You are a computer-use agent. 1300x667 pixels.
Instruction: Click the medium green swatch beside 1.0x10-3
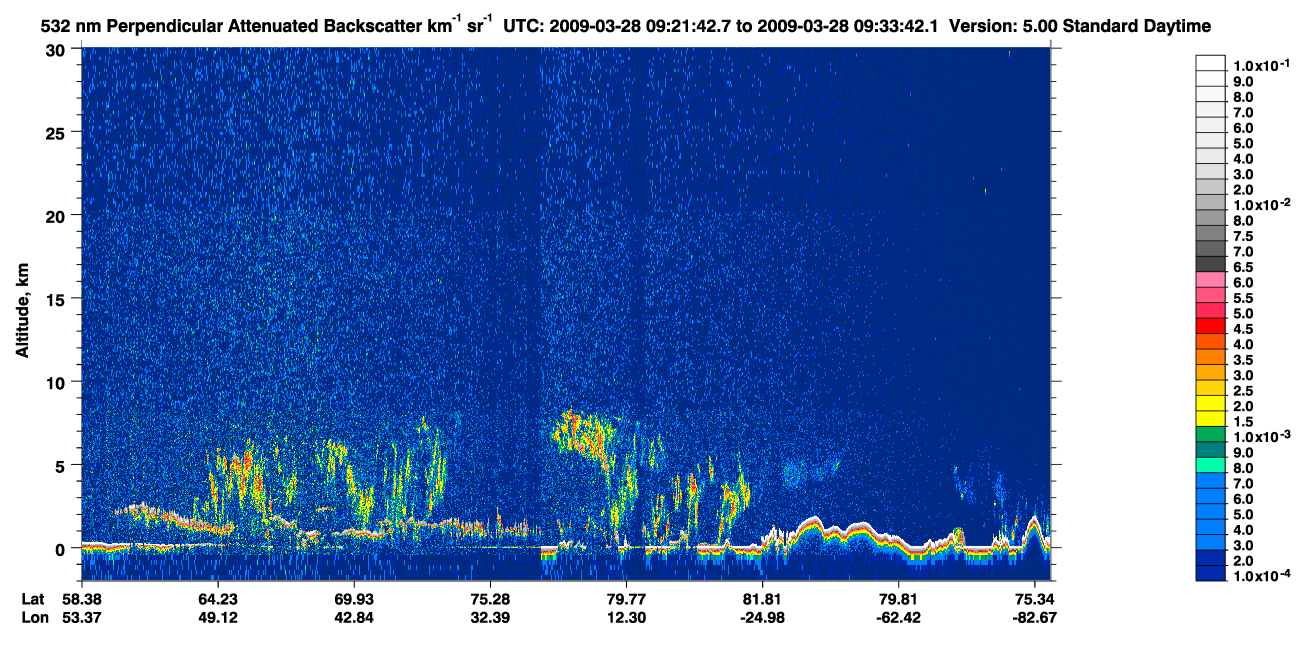[x=1211, y=435]
